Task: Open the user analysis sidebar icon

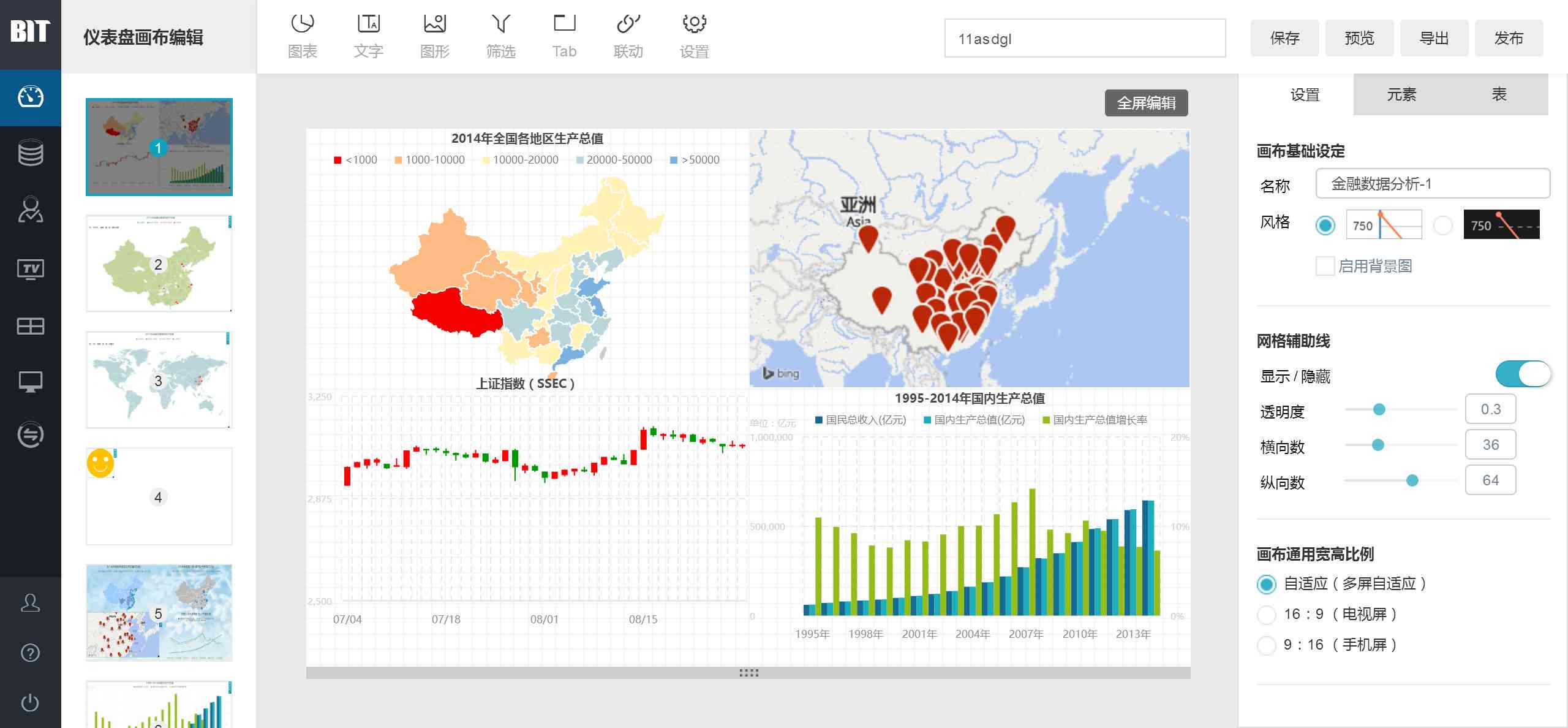Action: click(31, 209)
